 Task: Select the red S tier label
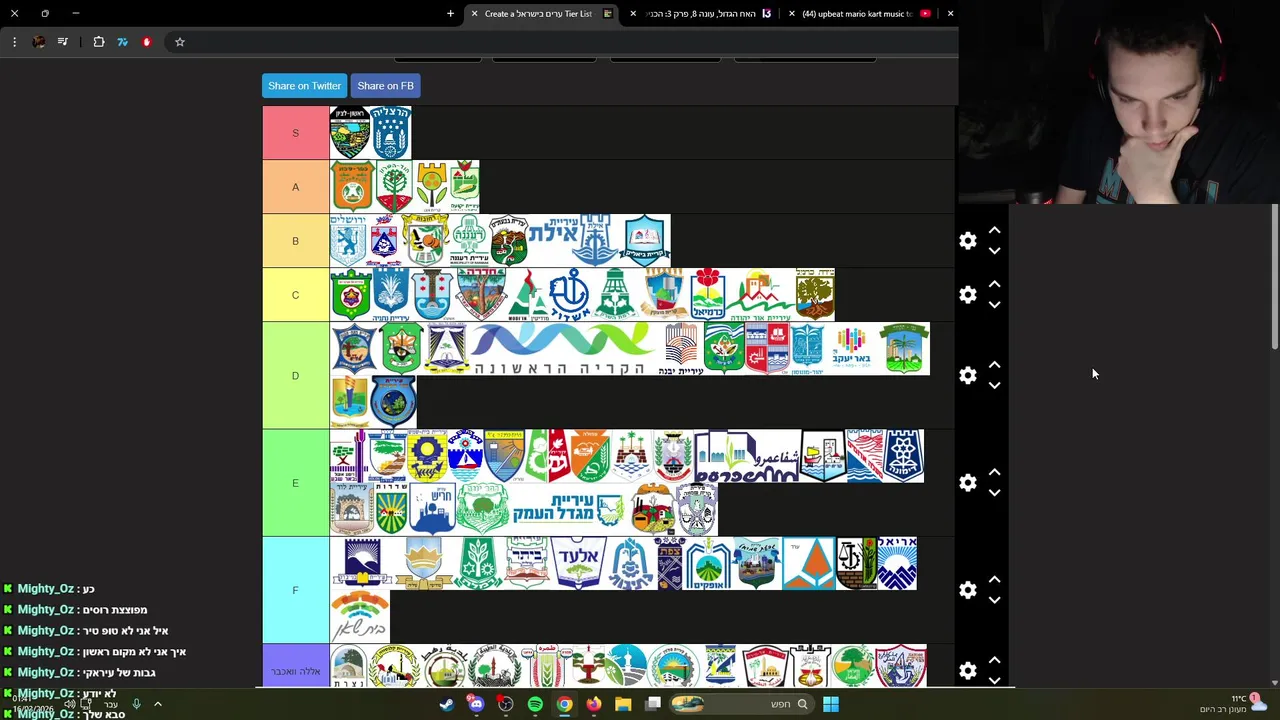[295, 133]
